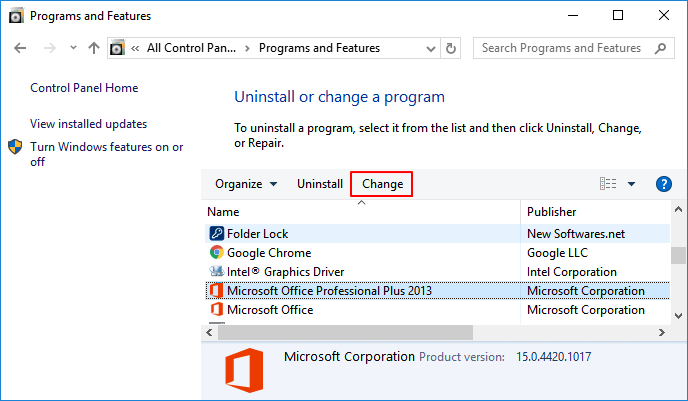
Task: Click the Folder Lock program icon
Action: 215,234
